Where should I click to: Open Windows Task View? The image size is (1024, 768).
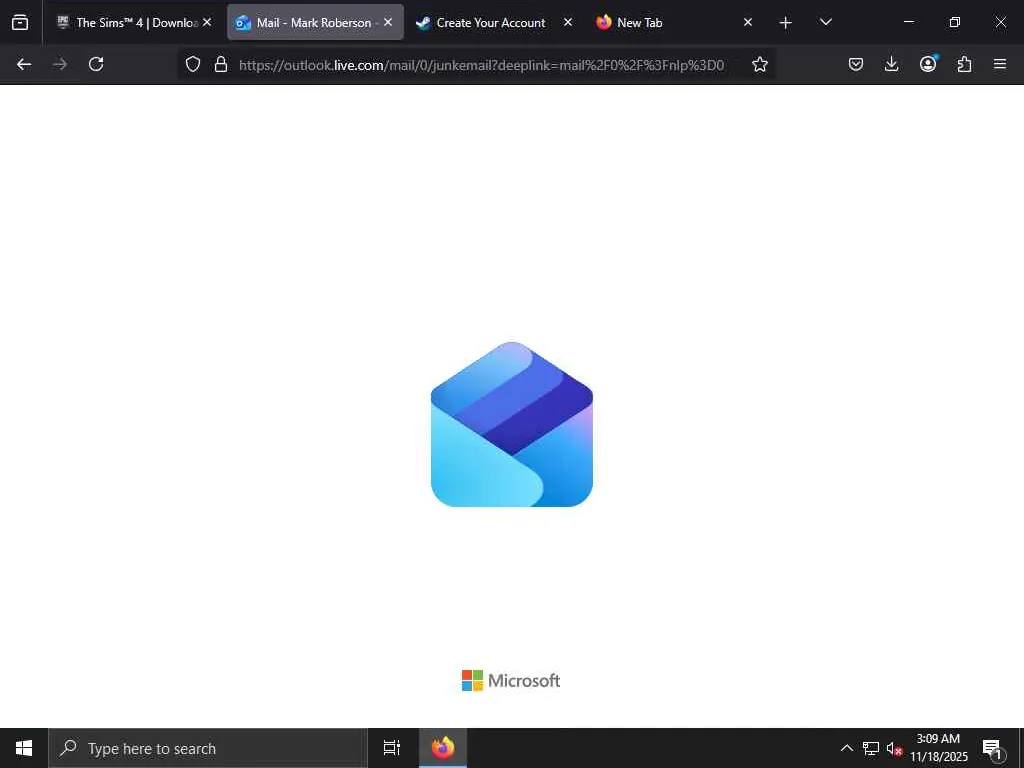coord(392,748)
